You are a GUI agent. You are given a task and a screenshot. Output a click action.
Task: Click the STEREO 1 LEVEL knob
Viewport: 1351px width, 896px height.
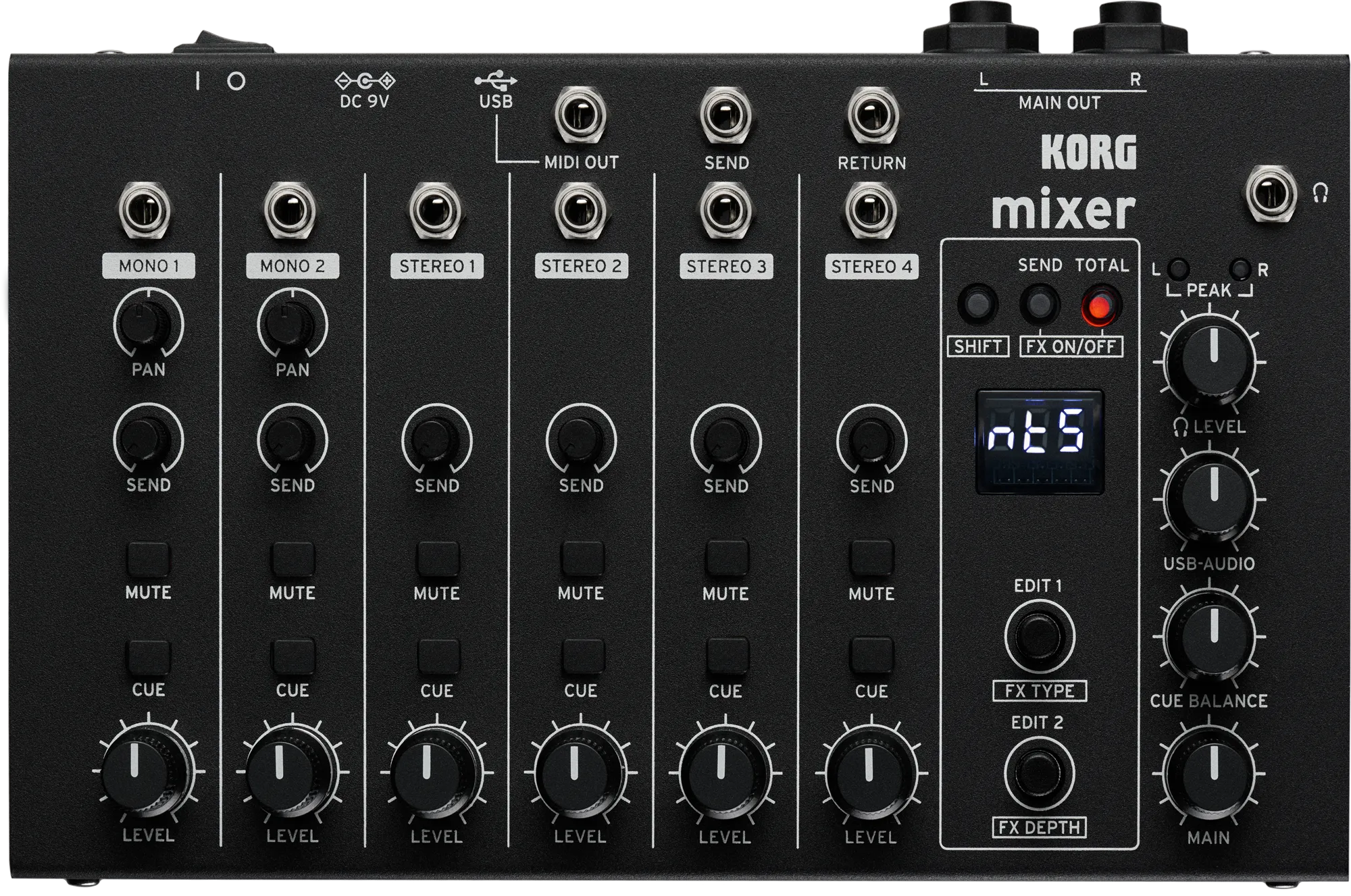pyautogui.click(x=437, y=771)
